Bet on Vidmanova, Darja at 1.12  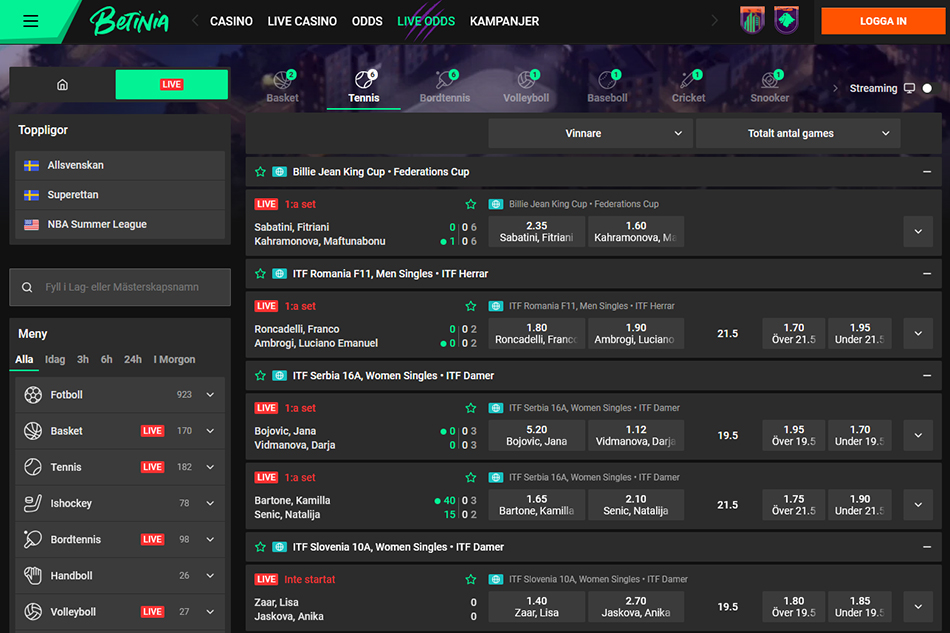636,436
